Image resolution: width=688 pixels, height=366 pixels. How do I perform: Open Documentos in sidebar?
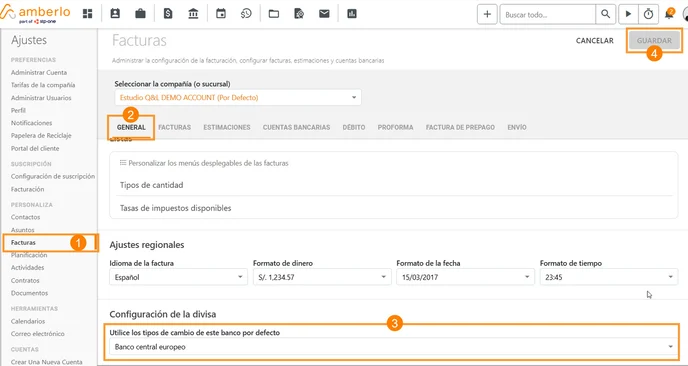pos(29,293)
